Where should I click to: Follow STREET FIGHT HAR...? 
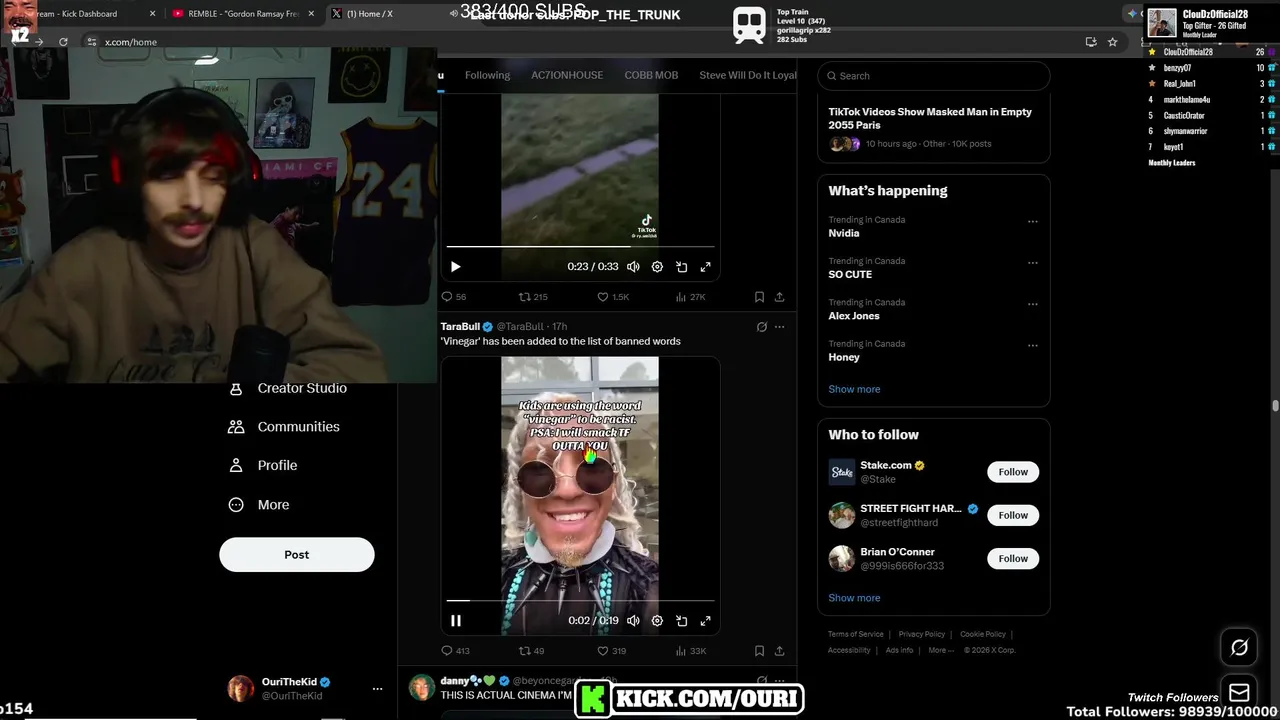click(1013, 515)
